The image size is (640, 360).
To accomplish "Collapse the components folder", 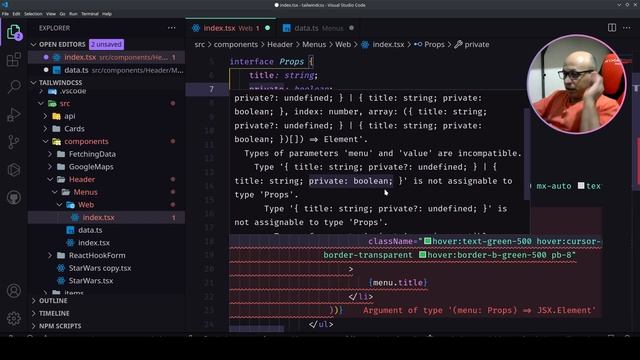I will click(45, 141).
